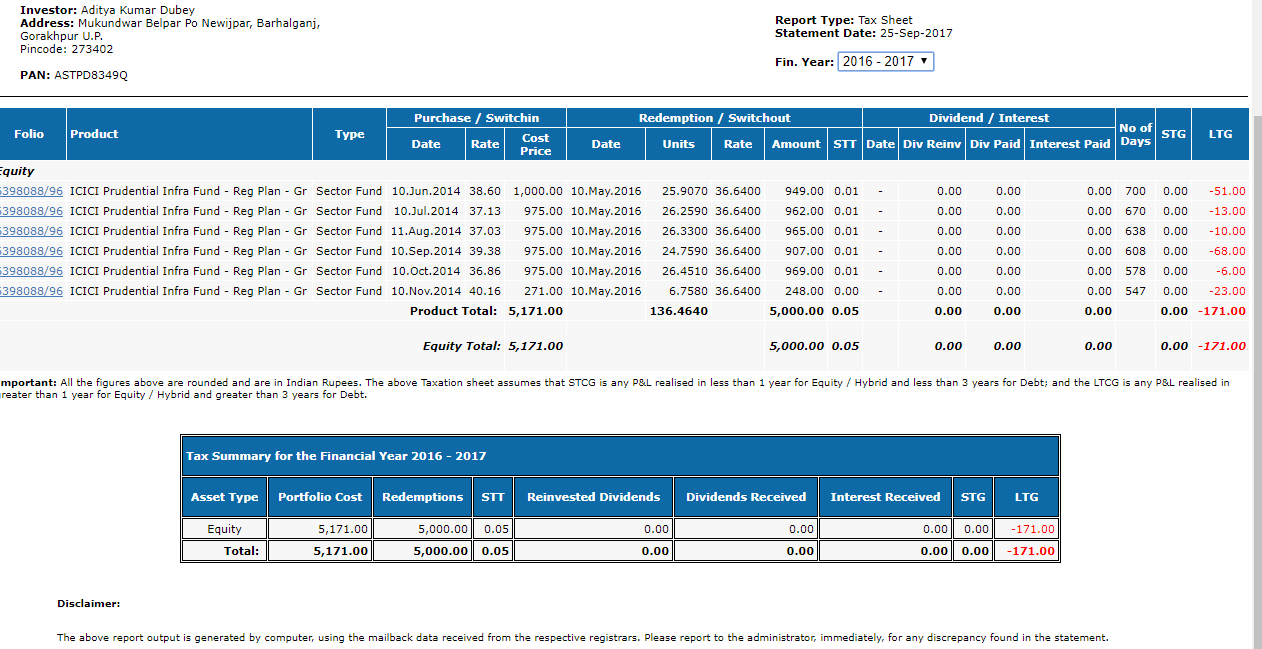Click the 949.00 redemption amount
Image resolution: width=1262 pixels, height=649 pixels.
point(805,191)
